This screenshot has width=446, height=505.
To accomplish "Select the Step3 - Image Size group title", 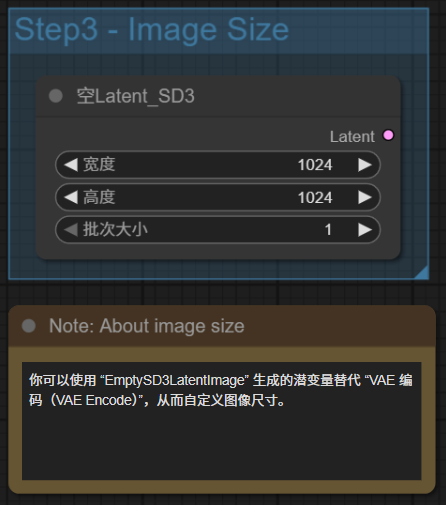I will pos(152,30).
